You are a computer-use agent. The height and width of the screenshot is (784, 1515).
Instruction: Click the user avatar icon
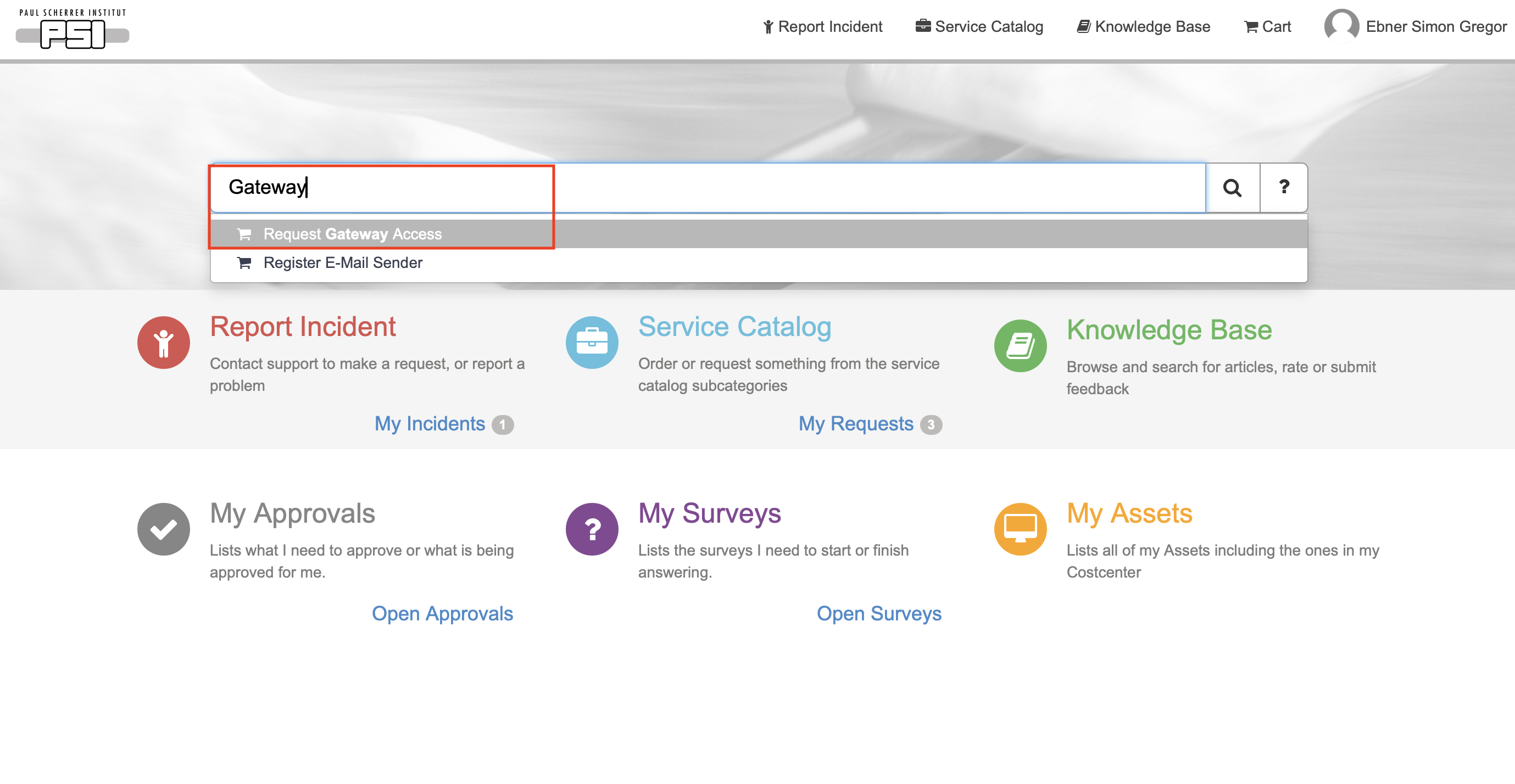pos(1341,26)
